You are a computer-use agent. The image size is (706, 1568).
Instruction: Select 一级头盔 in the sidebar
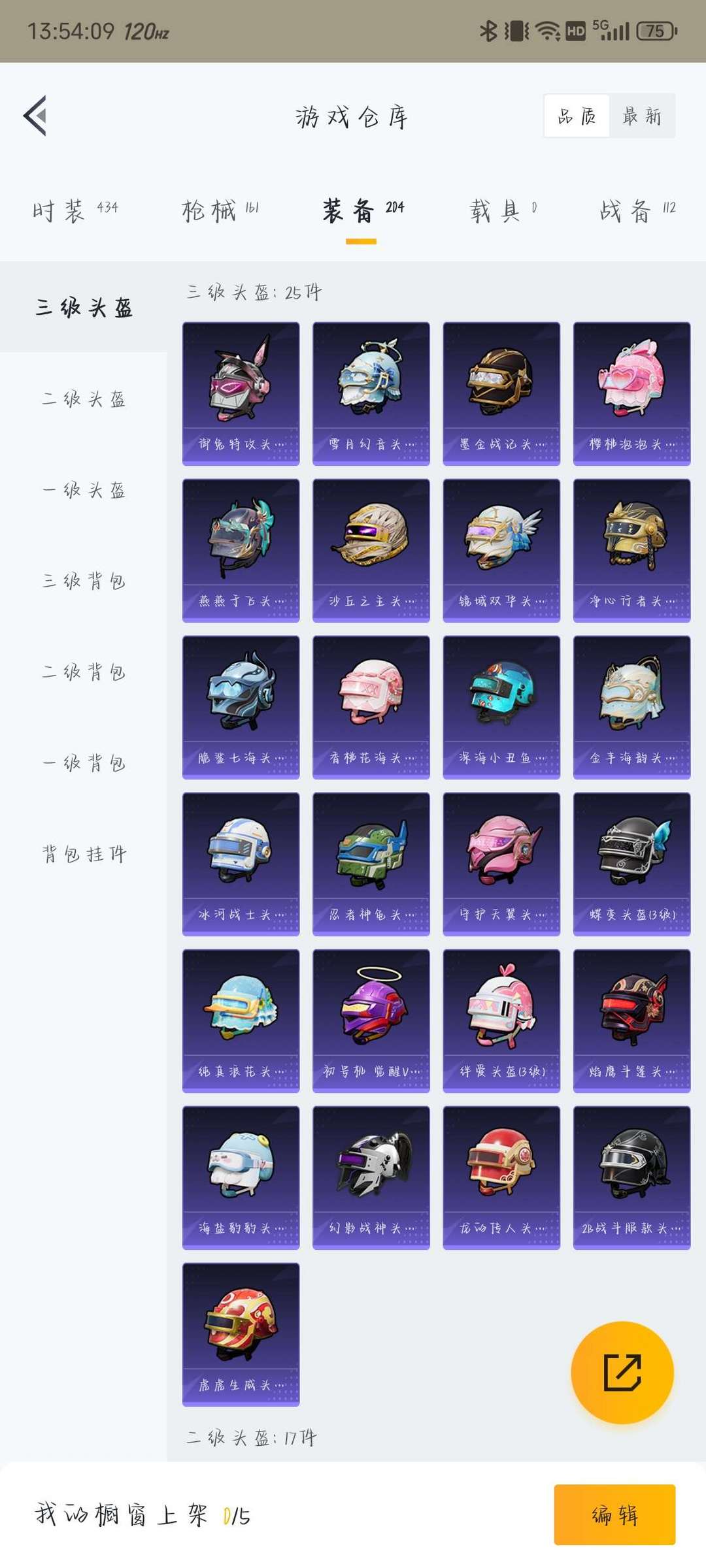coord(84,490)
